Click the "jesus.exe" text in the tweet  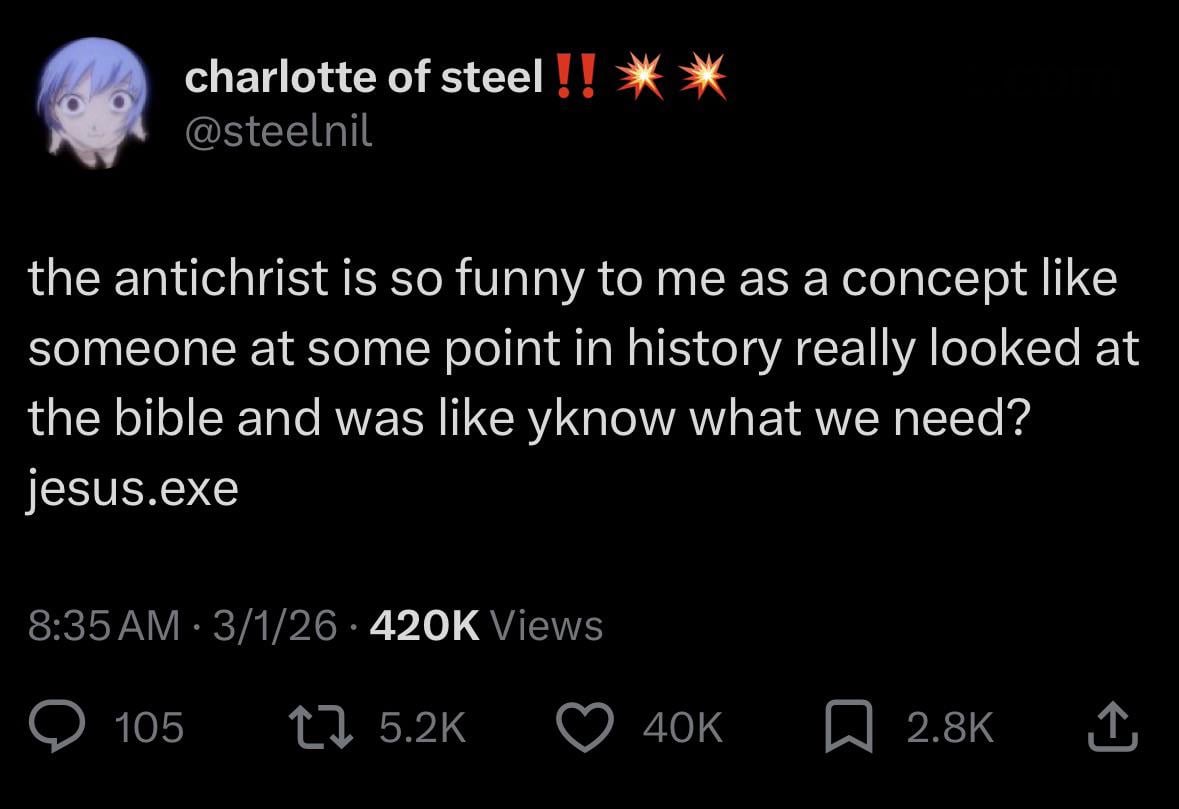[x=133, y=489]
